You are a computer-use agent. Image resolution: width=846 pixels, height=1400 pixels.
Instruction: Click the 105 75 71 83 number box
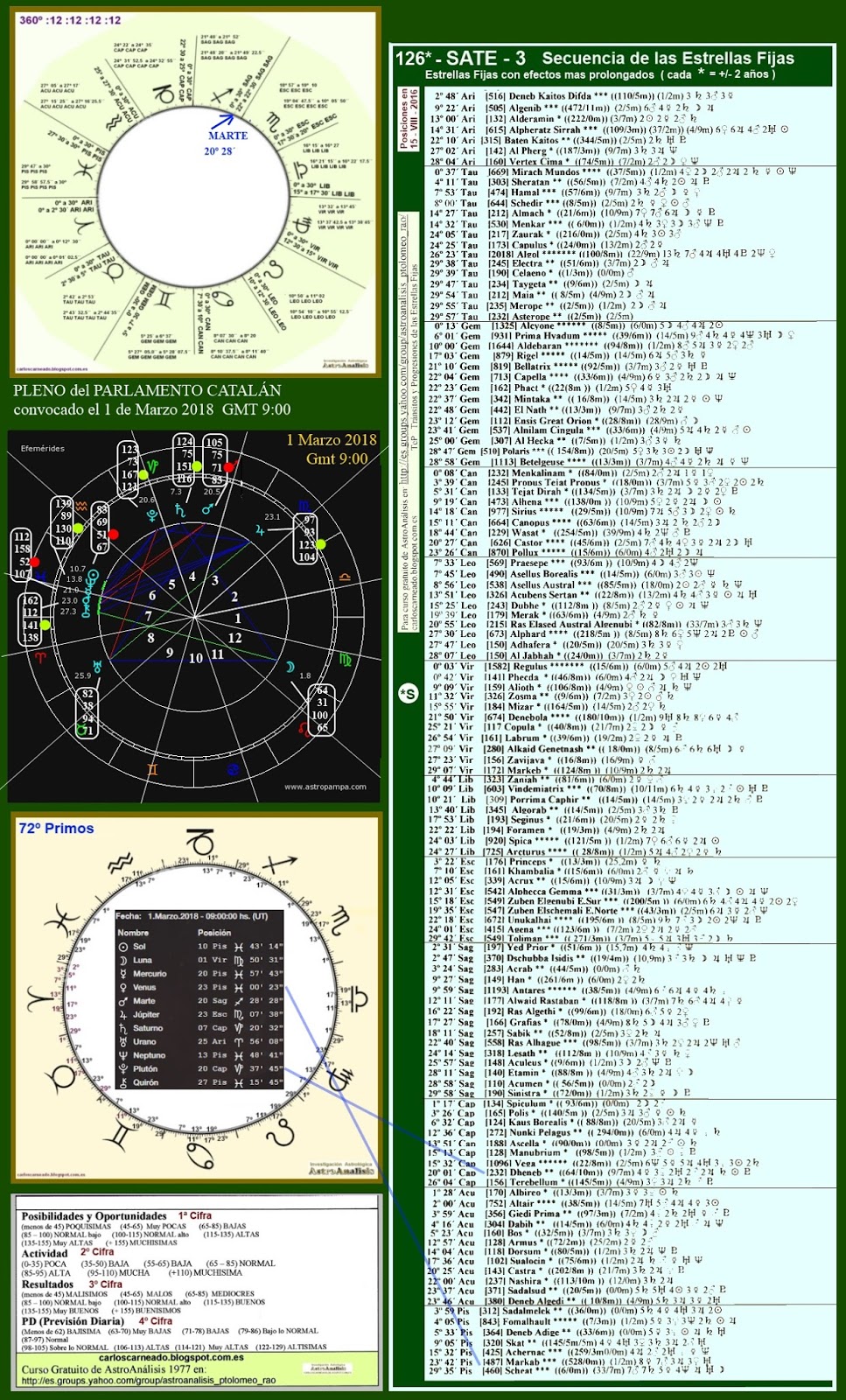(213, 461)
